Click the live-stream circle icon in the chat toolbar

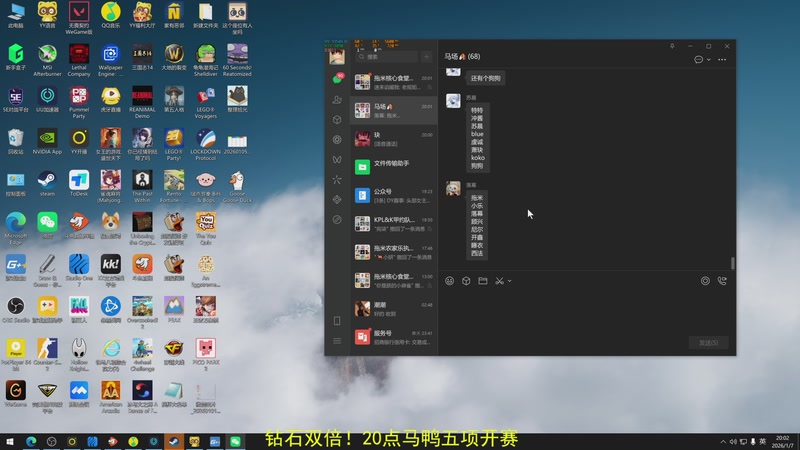(x=705, y=281)
